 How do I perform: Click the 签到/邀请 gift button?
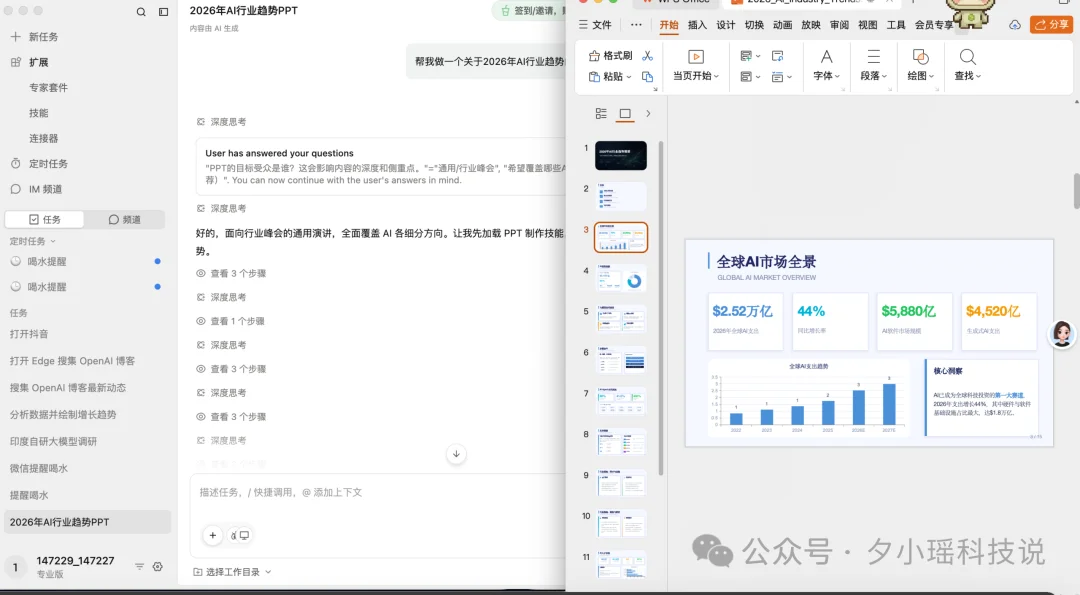[x=529, y=11]
